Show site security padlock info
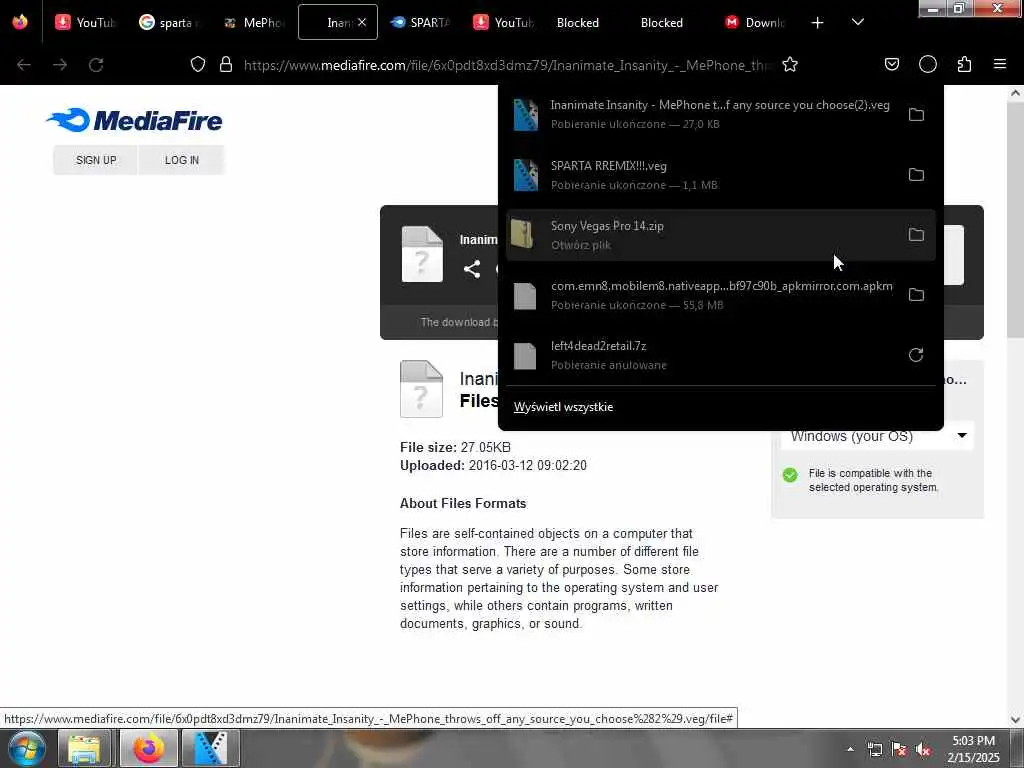Viewport: 1024px width, 768px height. coord(226,65)
